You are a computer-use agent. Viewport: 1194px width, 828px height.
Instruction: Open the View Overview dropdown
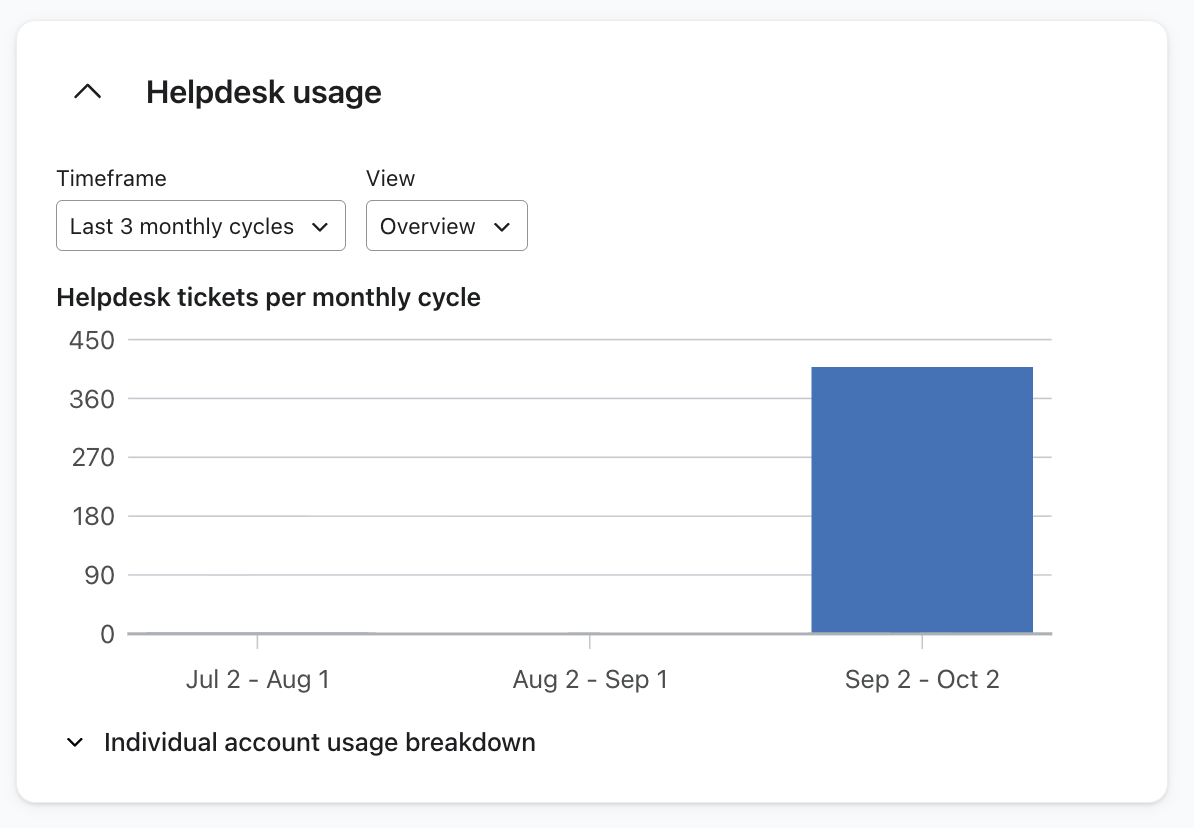pos(446,226)
